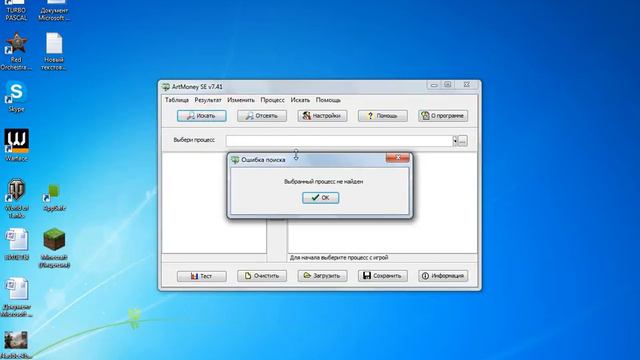This screenshot has width=640, height=360.
Task: Select the Новый текстовый document icon
Action: coord(54,52)
